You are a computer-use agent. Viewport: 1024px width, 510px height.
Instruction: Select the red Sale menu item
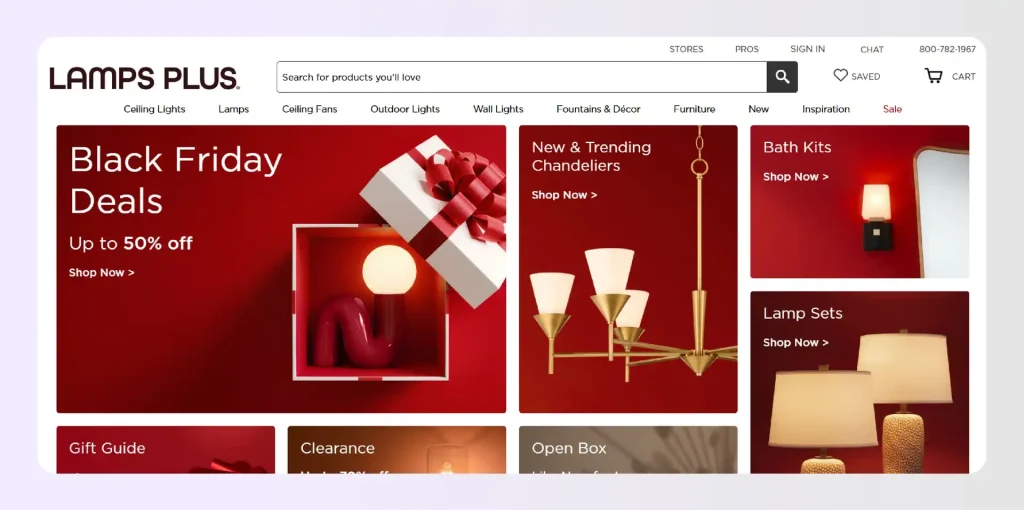coord(892,109)
